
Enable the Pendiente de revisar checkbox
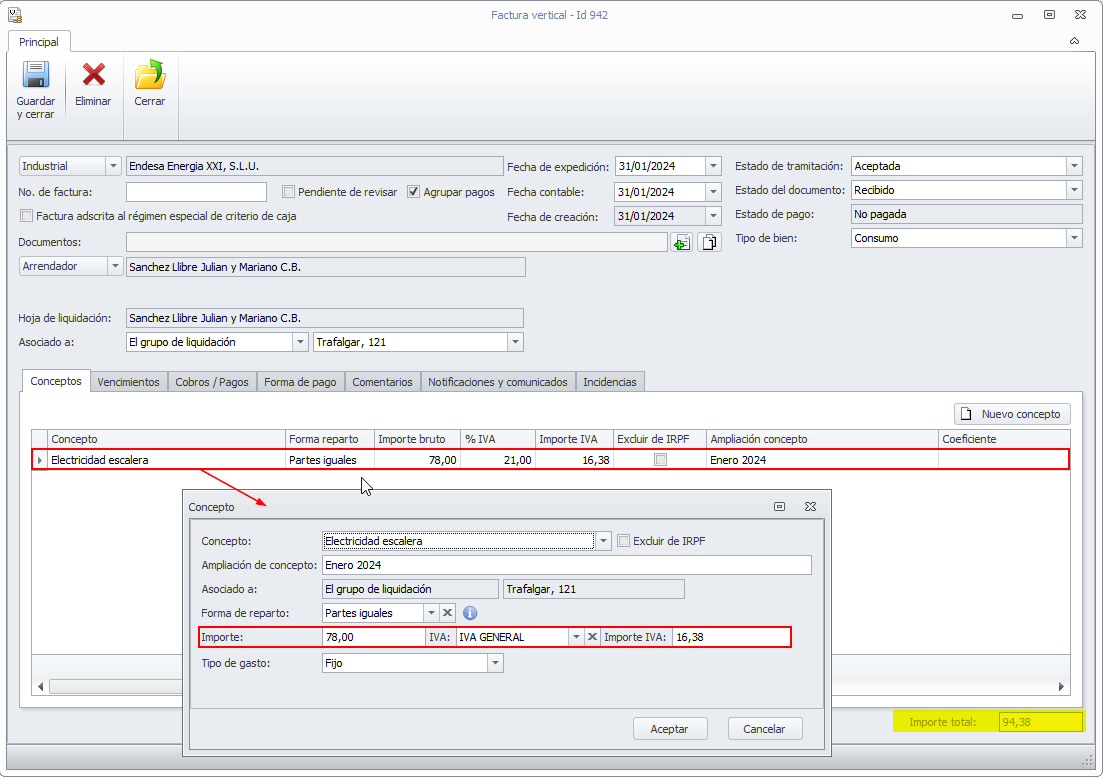(289, 192)
